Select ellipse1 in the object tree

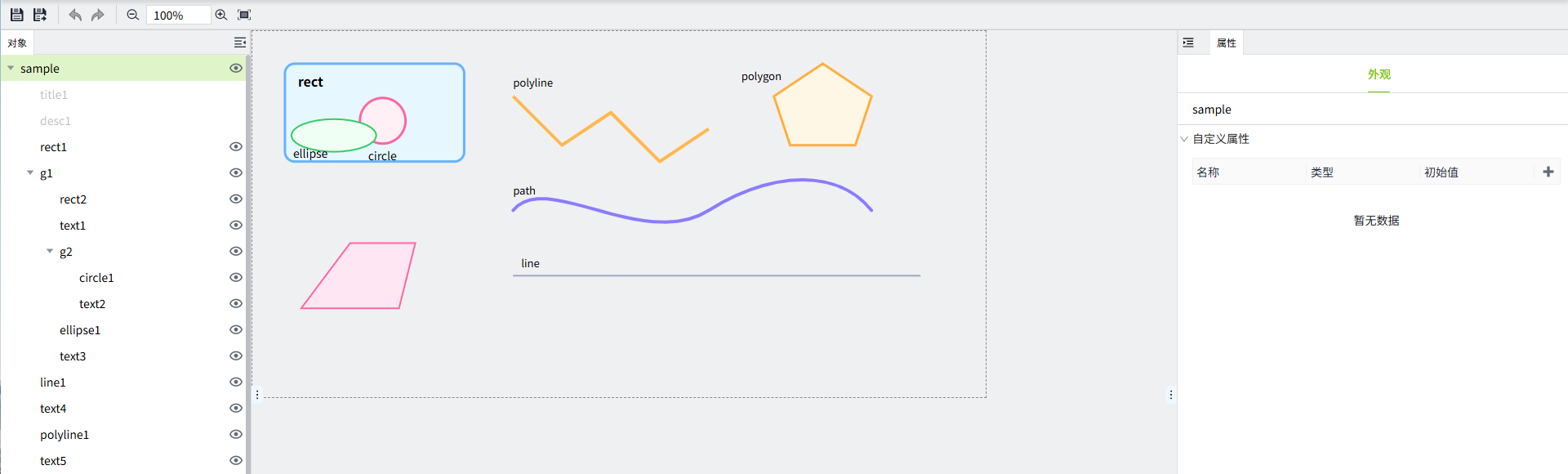tap(80, 330)
